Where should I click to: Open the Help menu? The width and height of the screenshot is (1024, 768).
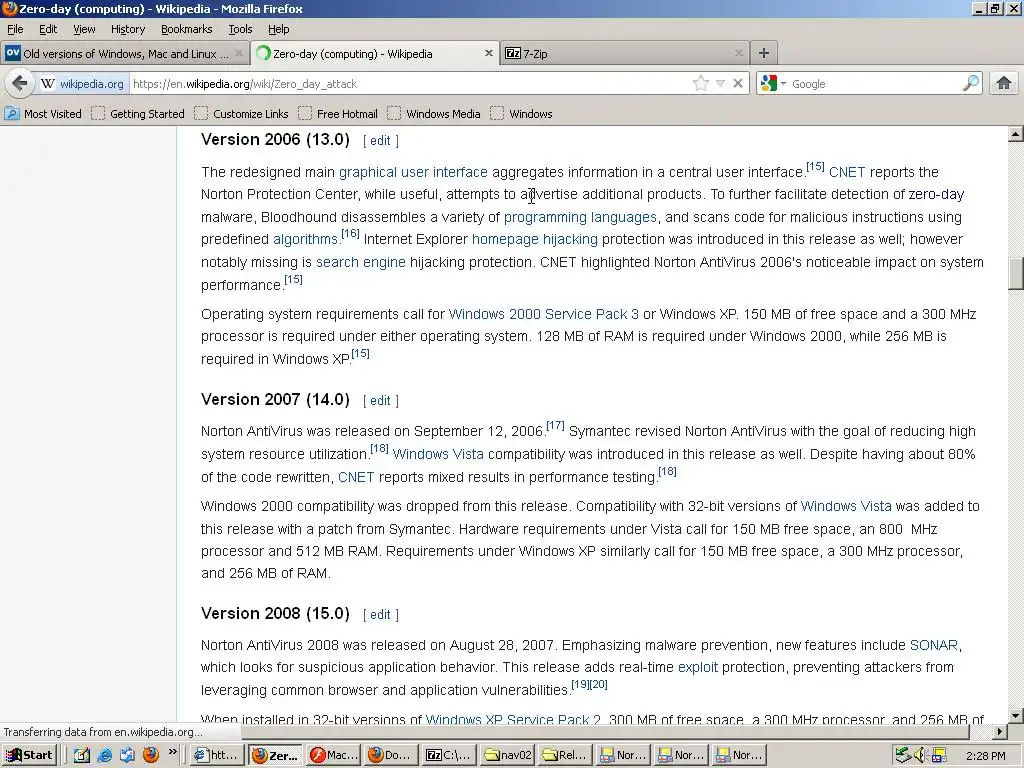(x=279, y=29)
